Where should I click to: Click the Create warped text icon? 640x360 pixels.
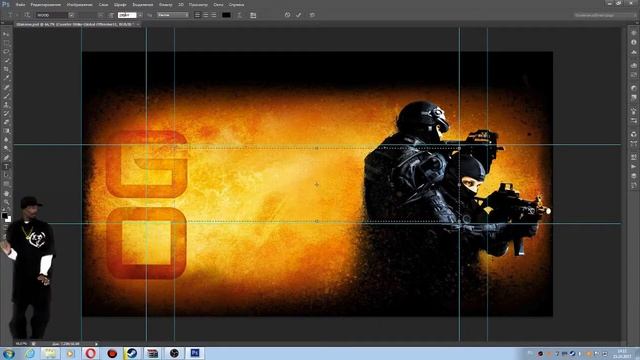[x=240, y=15]
